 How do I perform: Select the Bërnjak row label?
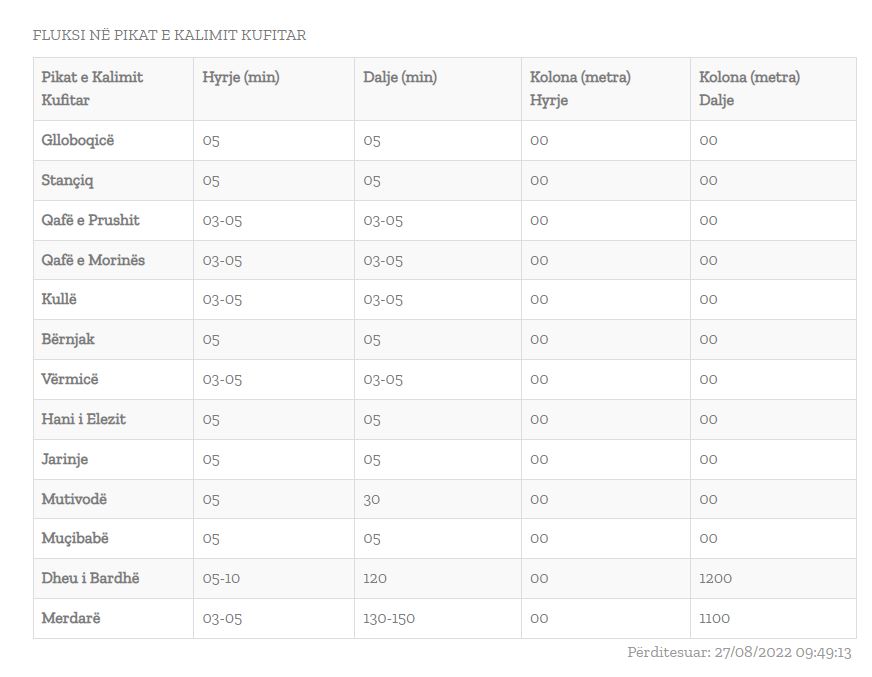(68, 339)
